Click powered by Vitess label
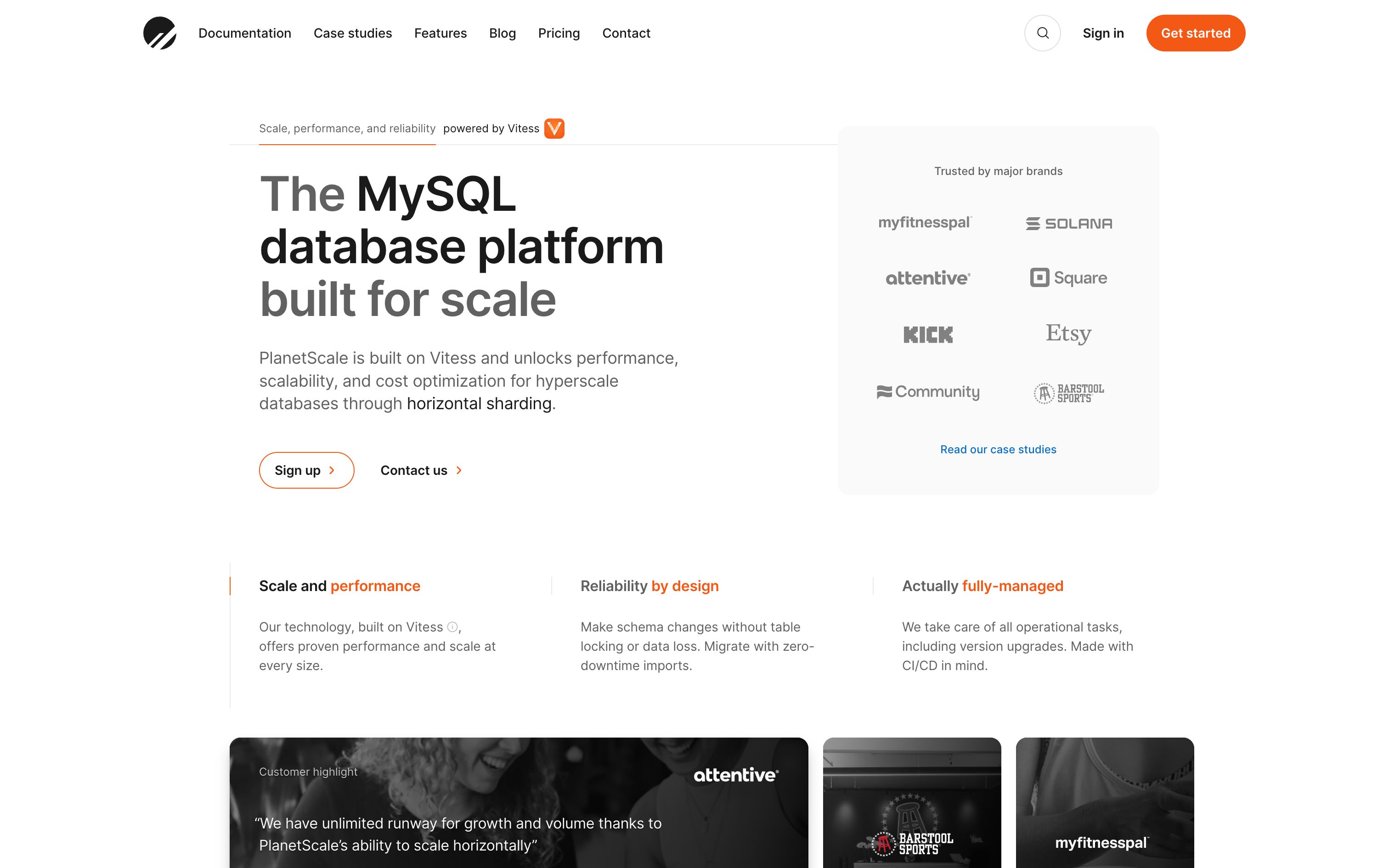Screen dimensions: 1389x868 (x=491, y=129)
